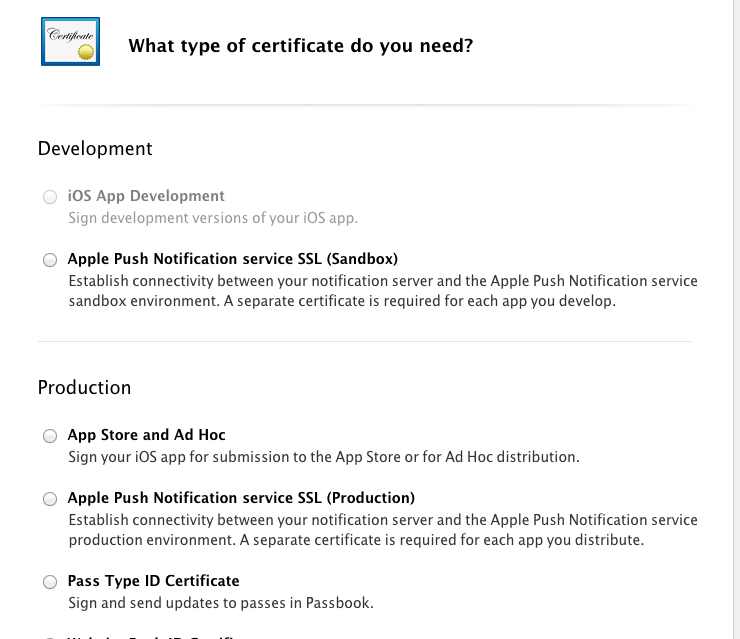Choose Apple Push Notification service SSL (Sandbox) radio
This screenshot has width=740, height=639.
50,260
